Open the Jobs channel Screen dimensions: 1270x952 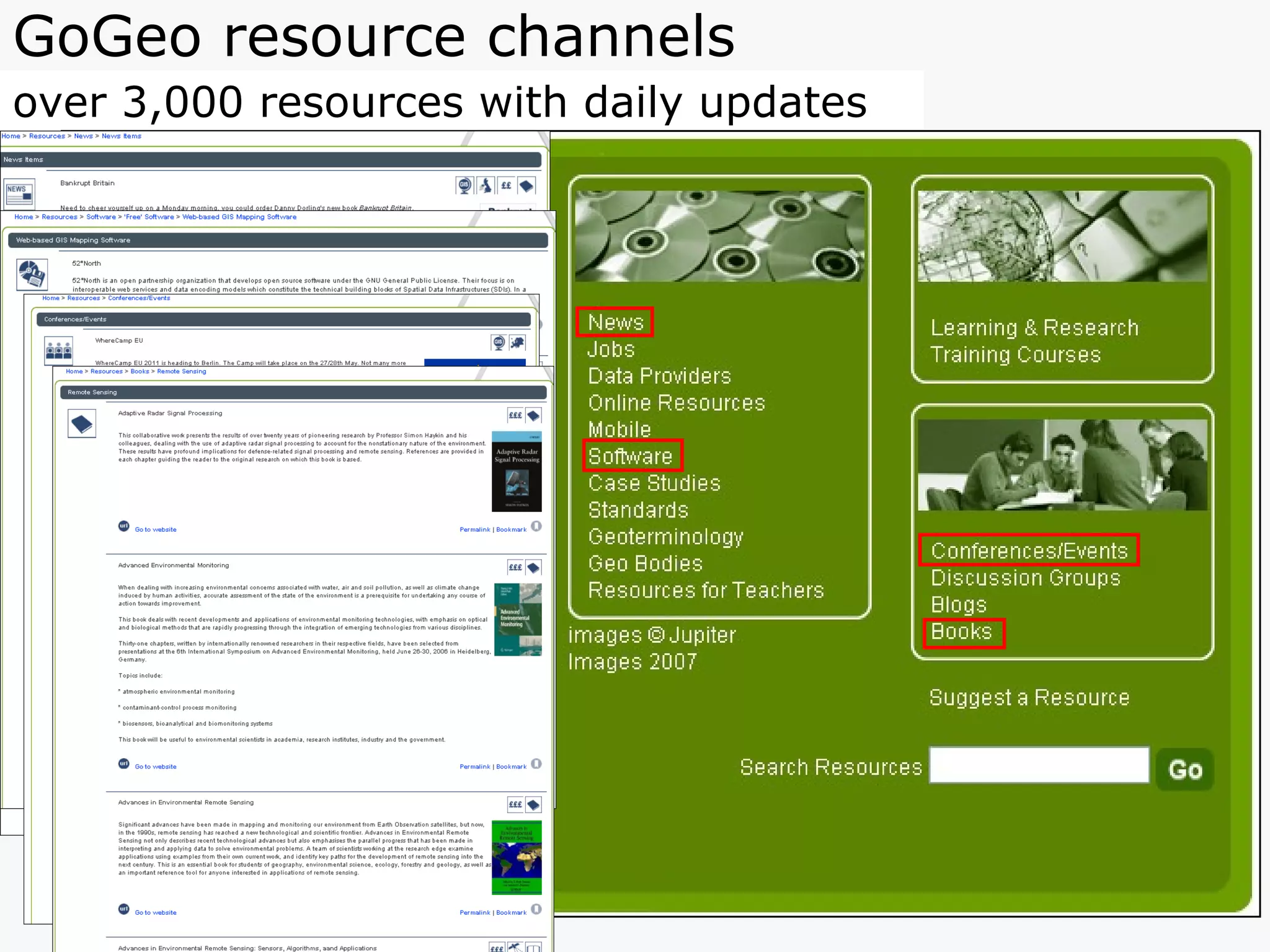(x=611, y=350)
